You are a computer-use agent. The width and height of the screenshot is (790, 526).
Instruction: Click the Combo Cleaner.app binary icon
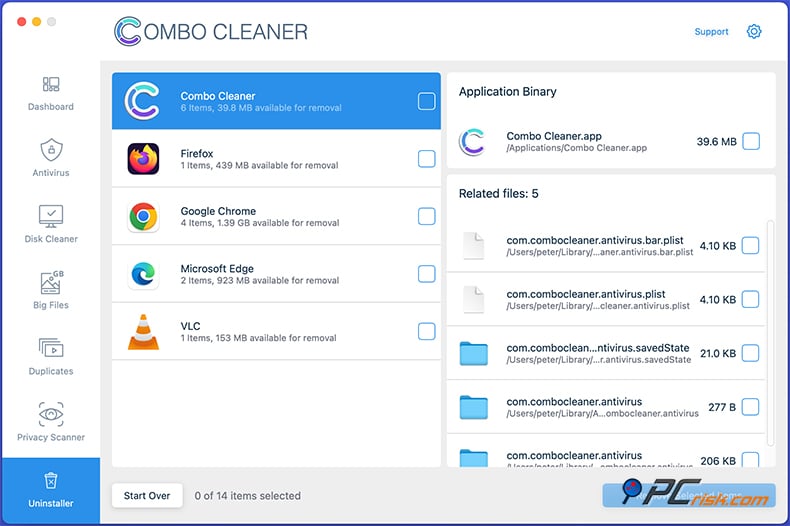(473, 142)
